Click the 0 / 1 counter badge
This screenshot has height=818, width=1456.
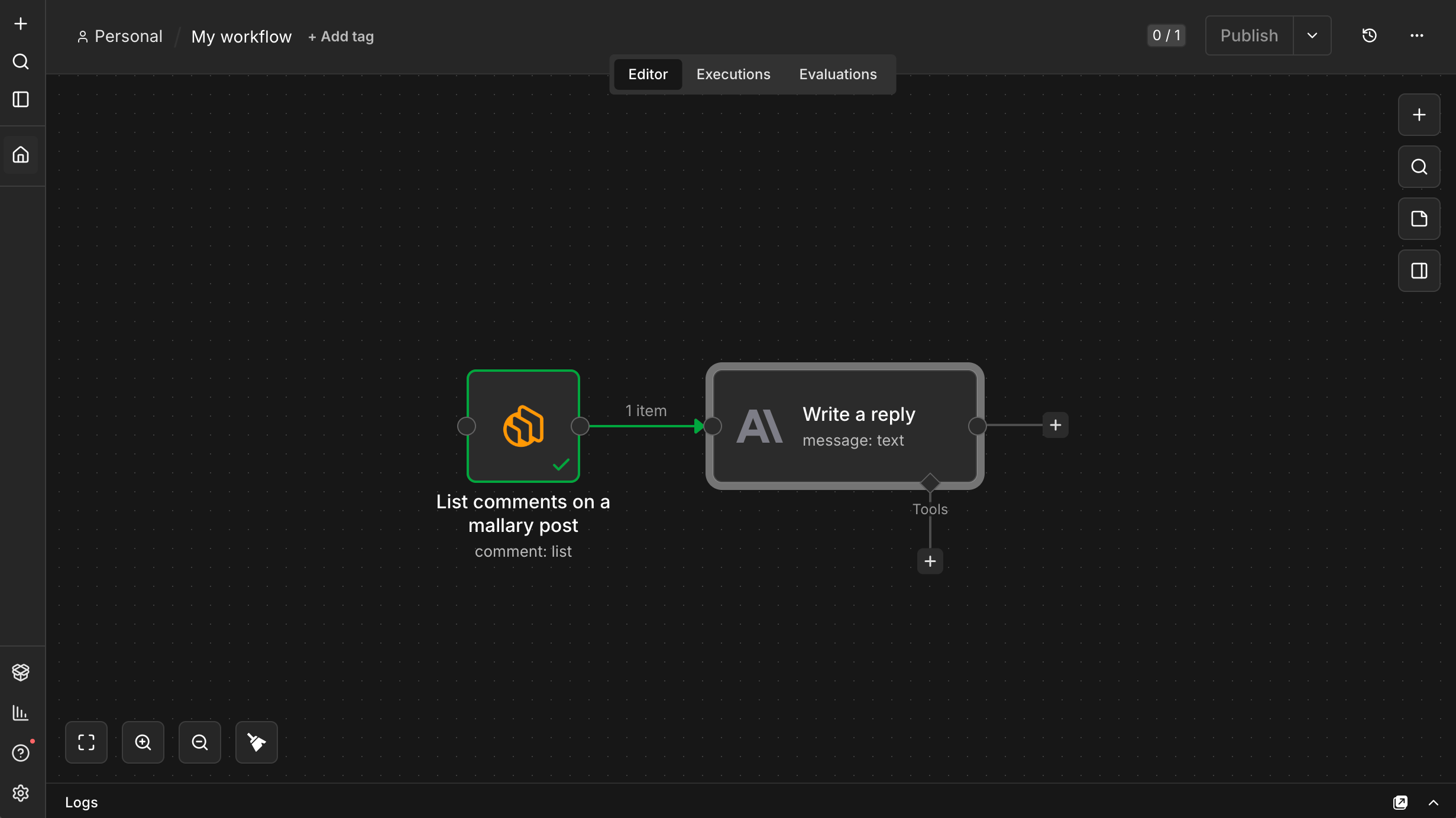tap(1167, 35)
